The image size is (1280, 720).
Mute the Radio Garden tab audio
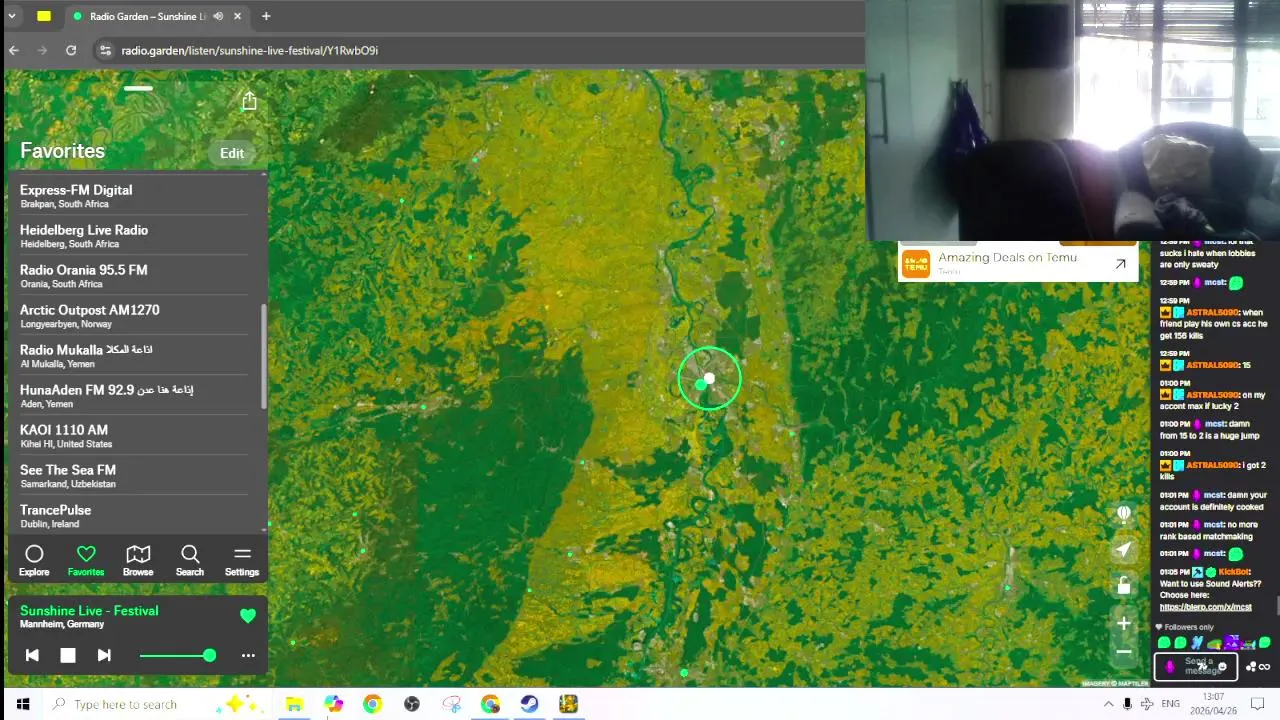[x=218, y=16]
